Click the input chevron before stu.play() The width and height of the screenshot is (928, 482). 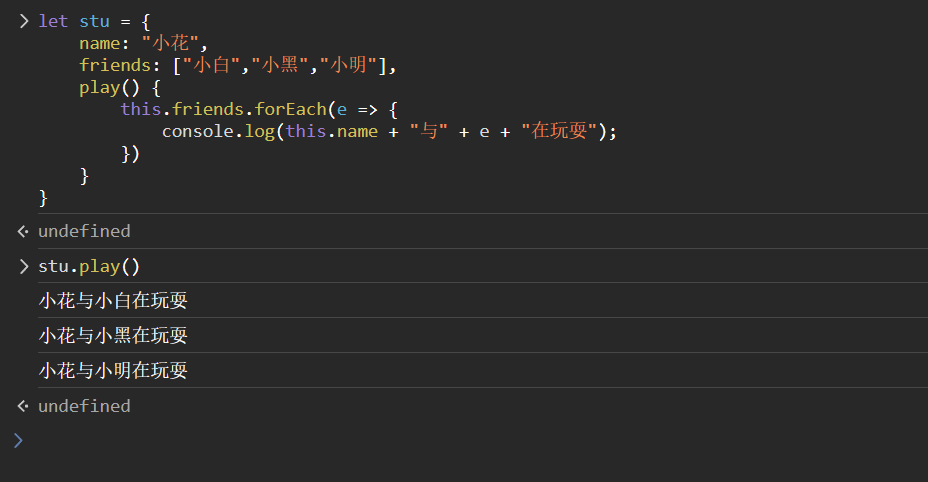click(x=23, y=266)
